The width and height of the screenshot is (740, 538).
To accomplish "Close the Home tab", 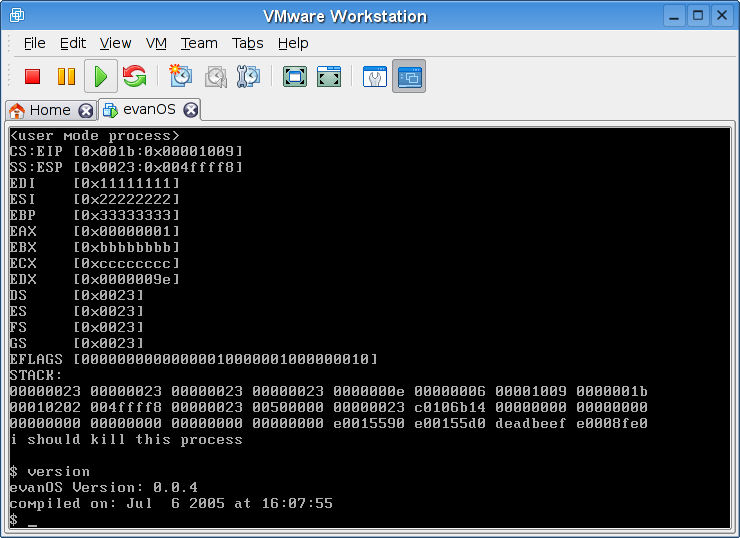I will click(85, 110).
